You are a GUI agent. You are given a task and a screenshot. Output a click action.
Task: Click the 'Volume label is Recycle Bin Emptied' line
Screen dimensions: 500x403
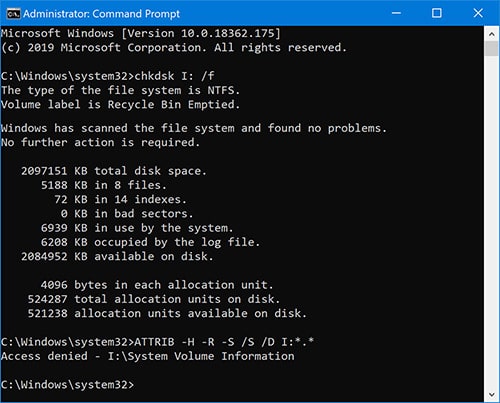click(120, 105)
